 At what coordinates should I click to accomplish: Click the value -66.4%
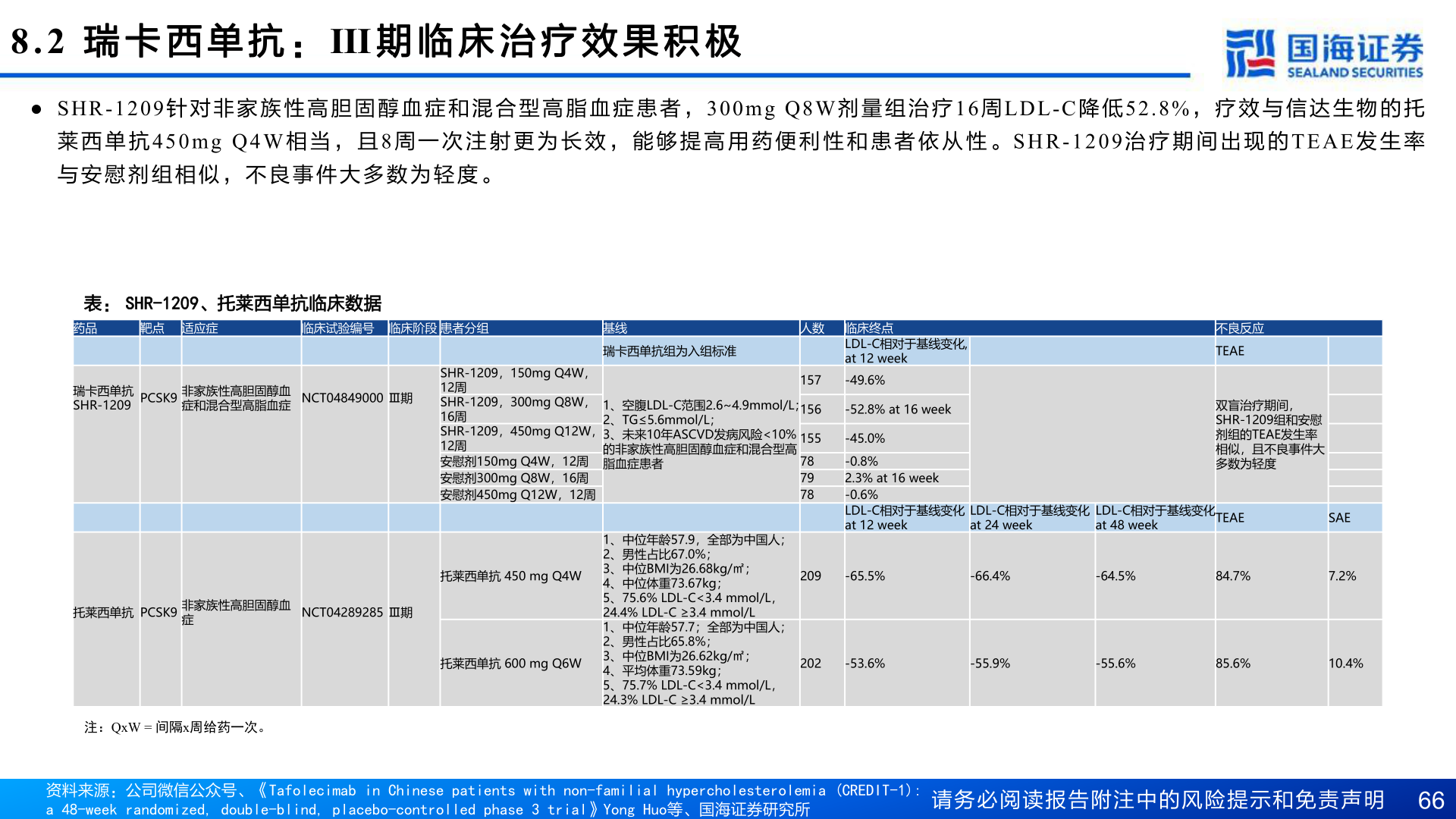[990, 576]
